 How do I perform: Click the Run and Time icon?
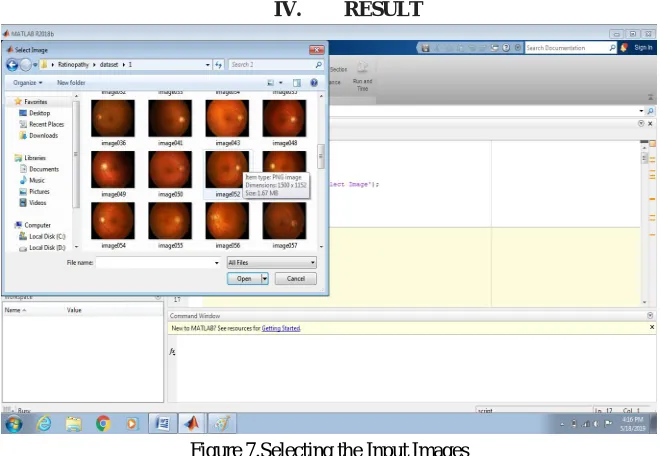tap(362, 67)
